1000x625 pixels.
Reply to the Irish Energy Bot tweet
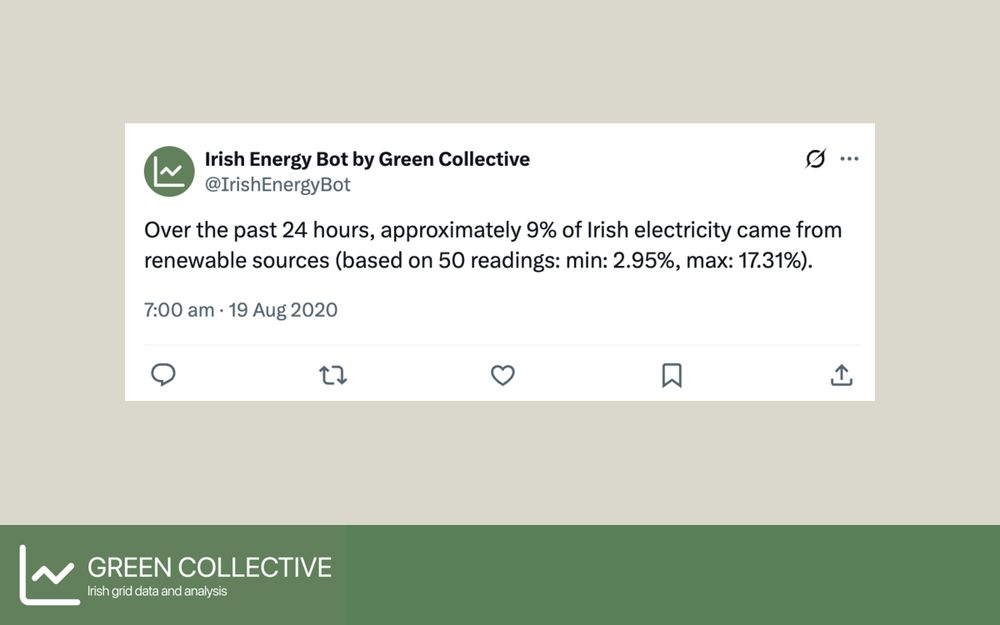point(163,374)
